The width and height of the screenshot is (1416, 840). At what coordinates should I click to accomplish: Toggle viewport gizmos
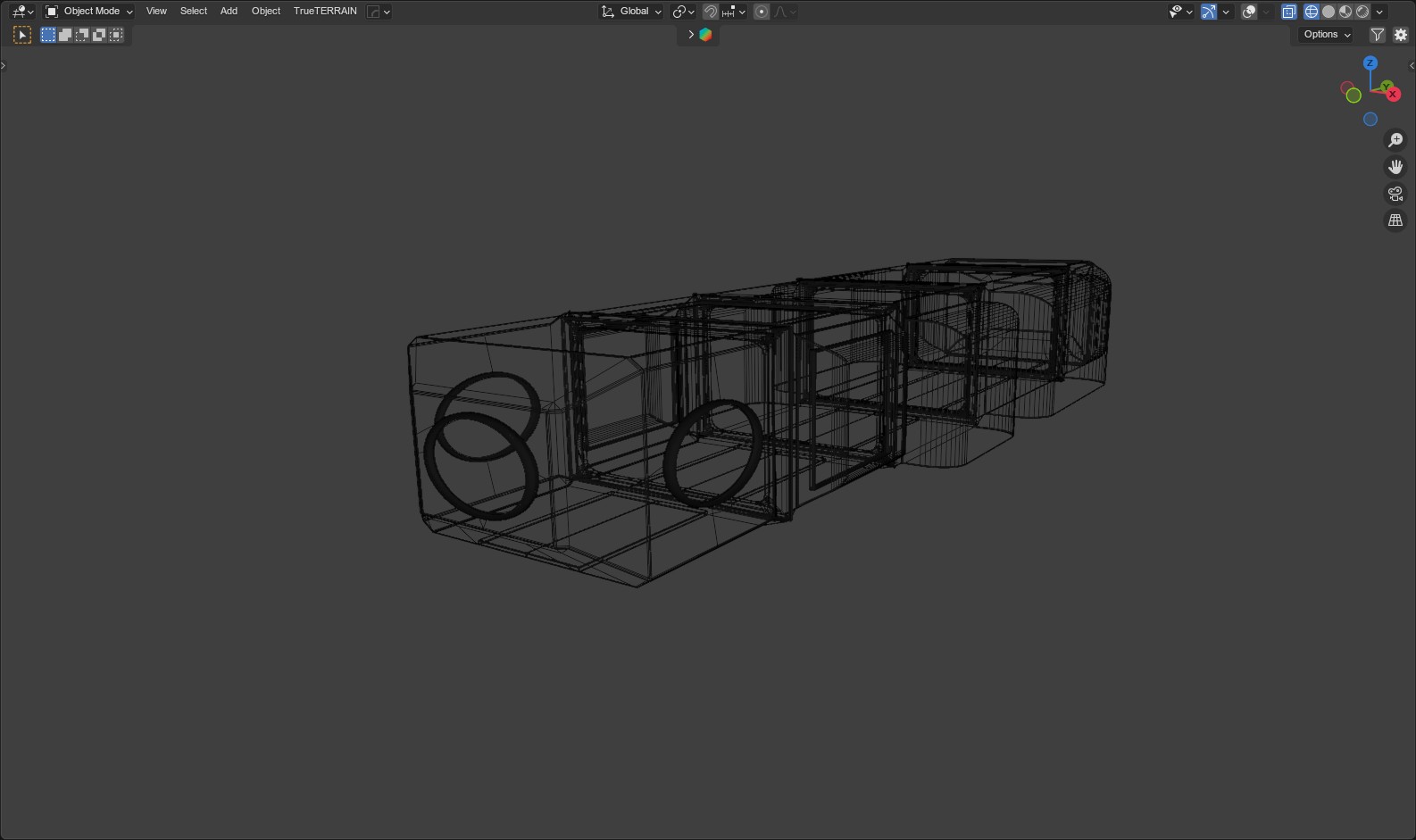[x=1209, y=12]
